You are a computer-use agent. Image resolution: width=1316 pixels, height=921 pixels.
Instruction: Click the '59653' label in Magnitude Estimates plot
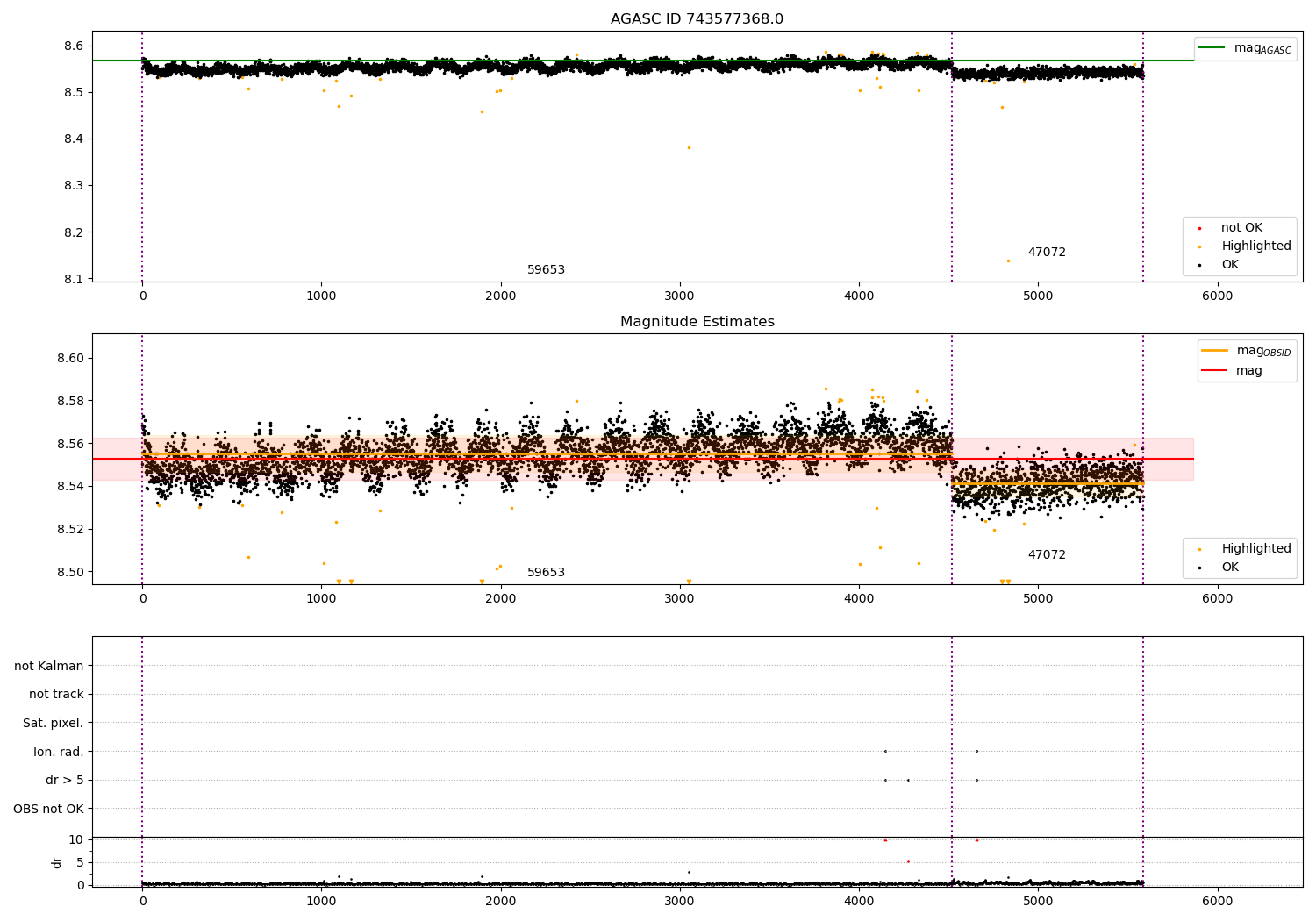pos(546,573)
